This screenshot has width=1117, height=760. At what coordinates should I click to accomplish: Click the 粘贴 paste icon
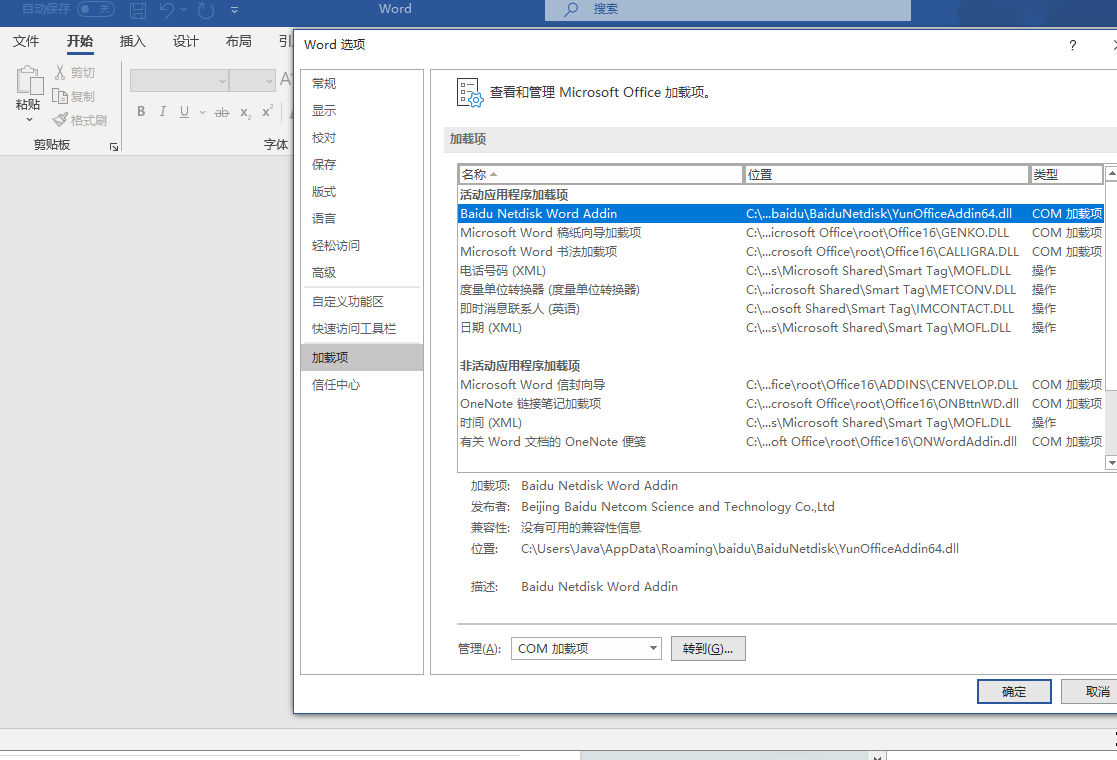(28, 80)
